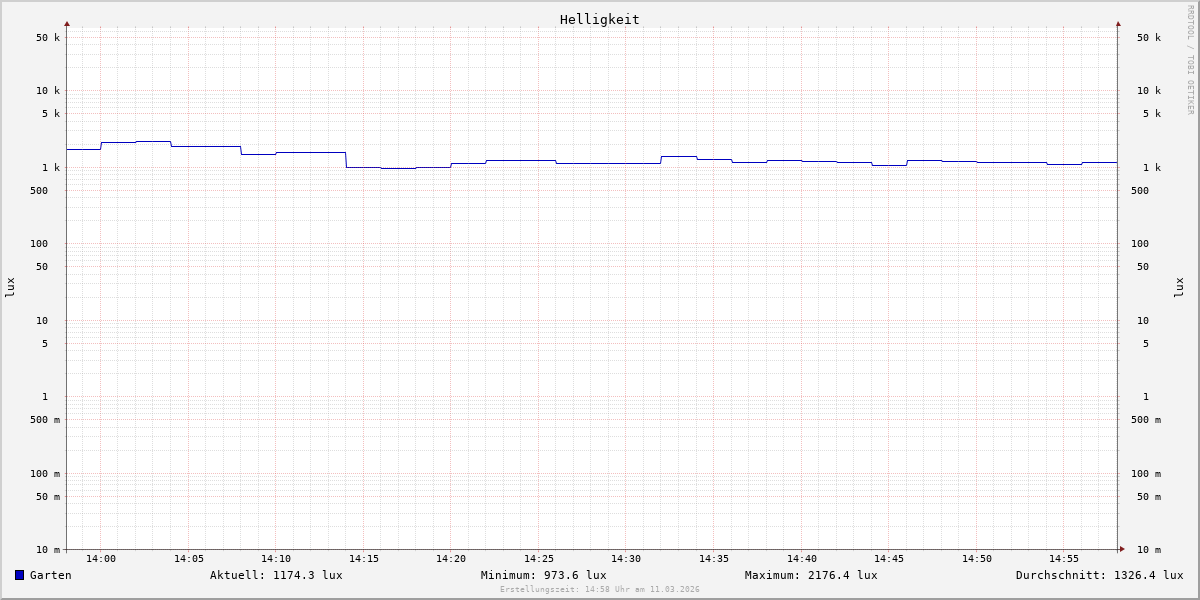Click the RRDTOOL / TOBI OETIKER watermark

pyautogui.click(x=1190, y=60)
